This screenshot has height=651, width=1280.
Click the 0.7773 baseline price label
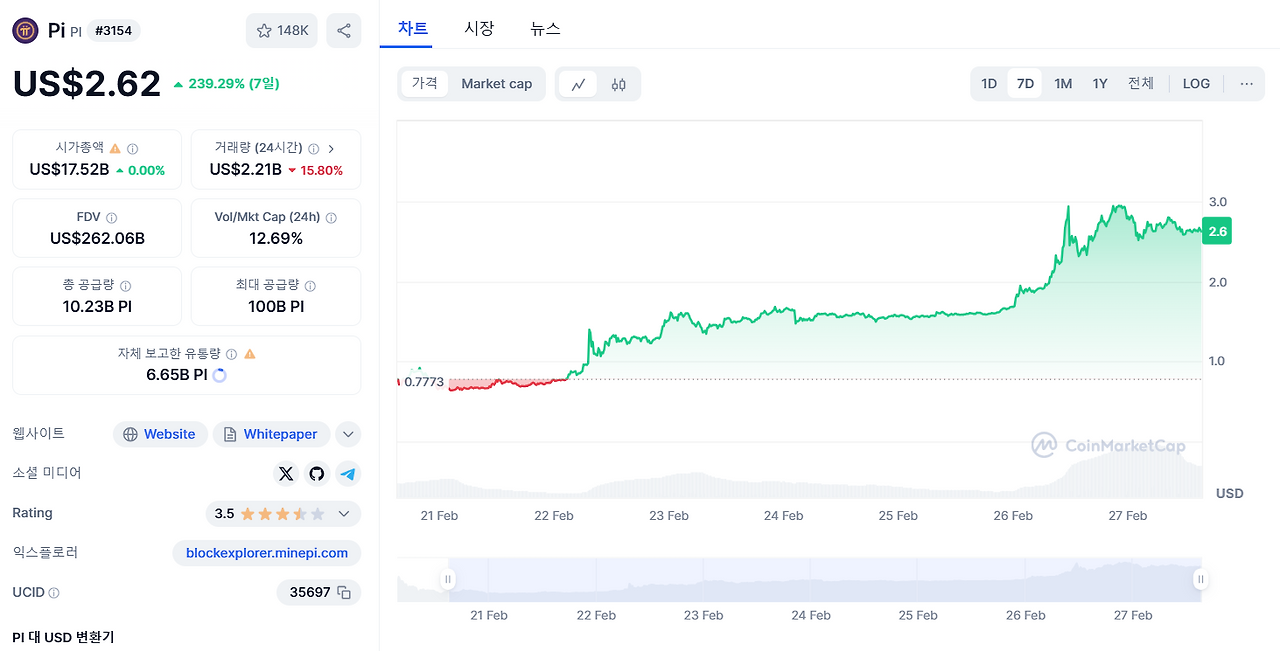[x=424, y=382]
